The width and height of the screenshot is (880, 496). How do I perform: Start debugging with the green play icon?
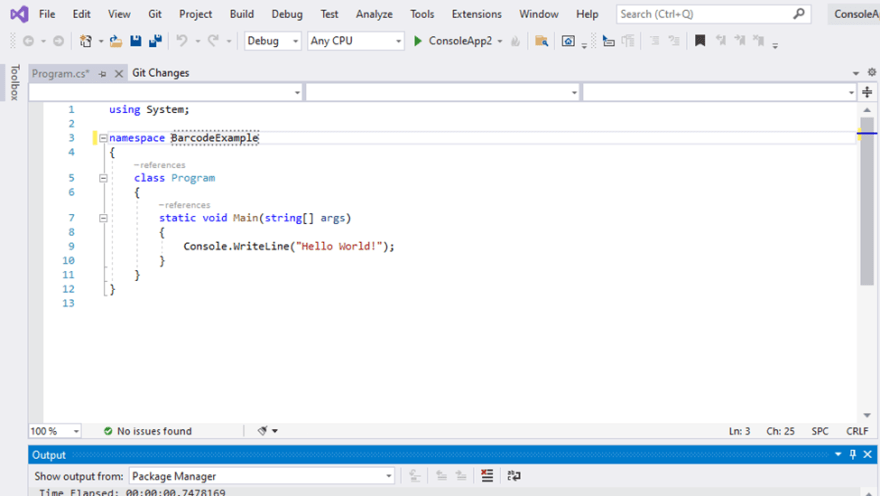coord(418,41)
